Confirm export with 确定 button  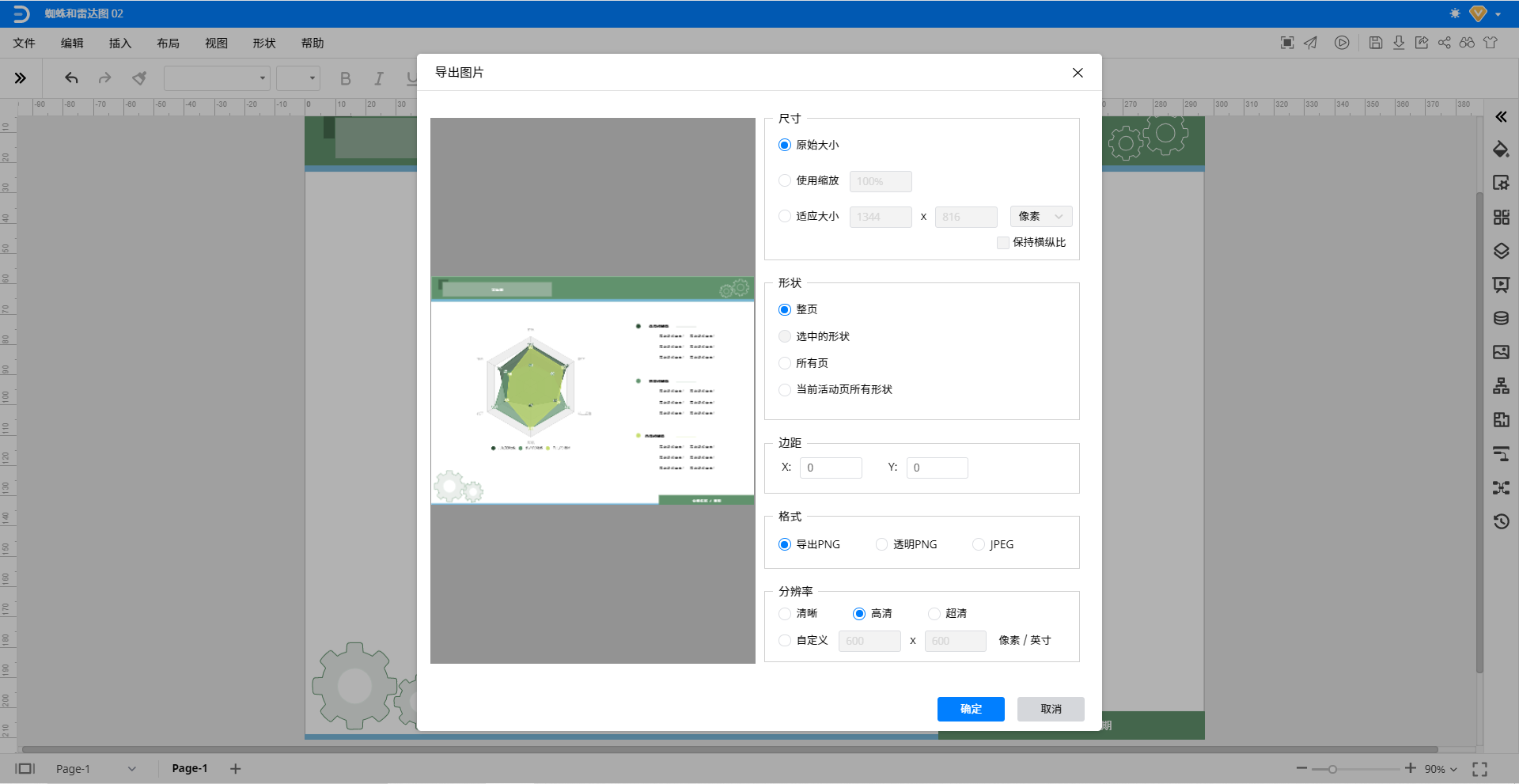coord(971,709)
